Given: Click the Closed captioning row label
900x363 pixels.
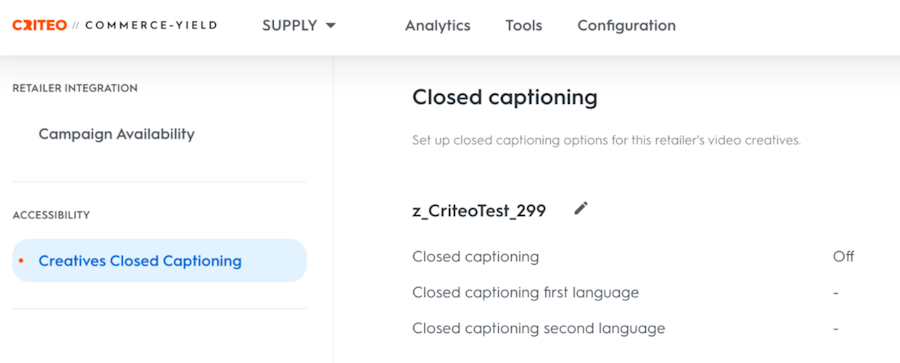Looking at the screenshot, I should click(475, 257).
